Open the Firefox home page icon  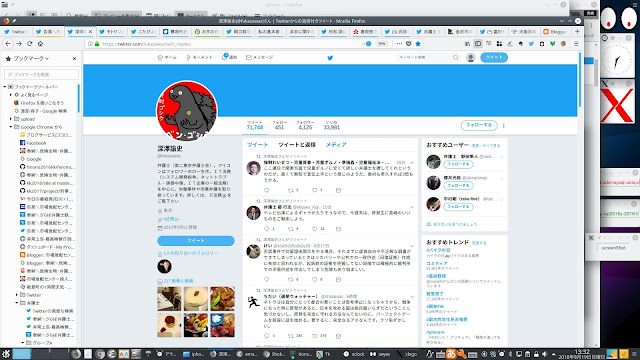[40, 44]
